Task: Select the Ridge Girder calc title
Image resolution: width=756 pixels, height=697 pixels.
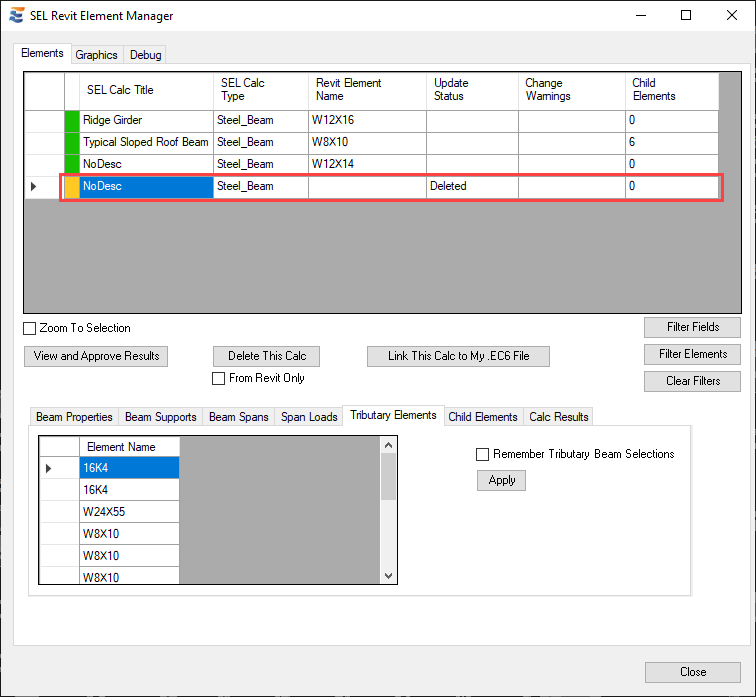Action: pos(146,120)
